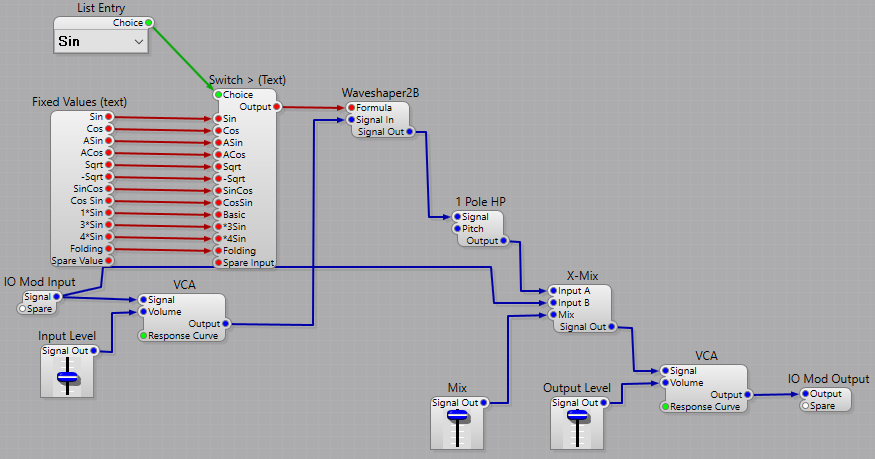Click the Input Level slider control
The image size is (875, 459).
coord(67,377)
